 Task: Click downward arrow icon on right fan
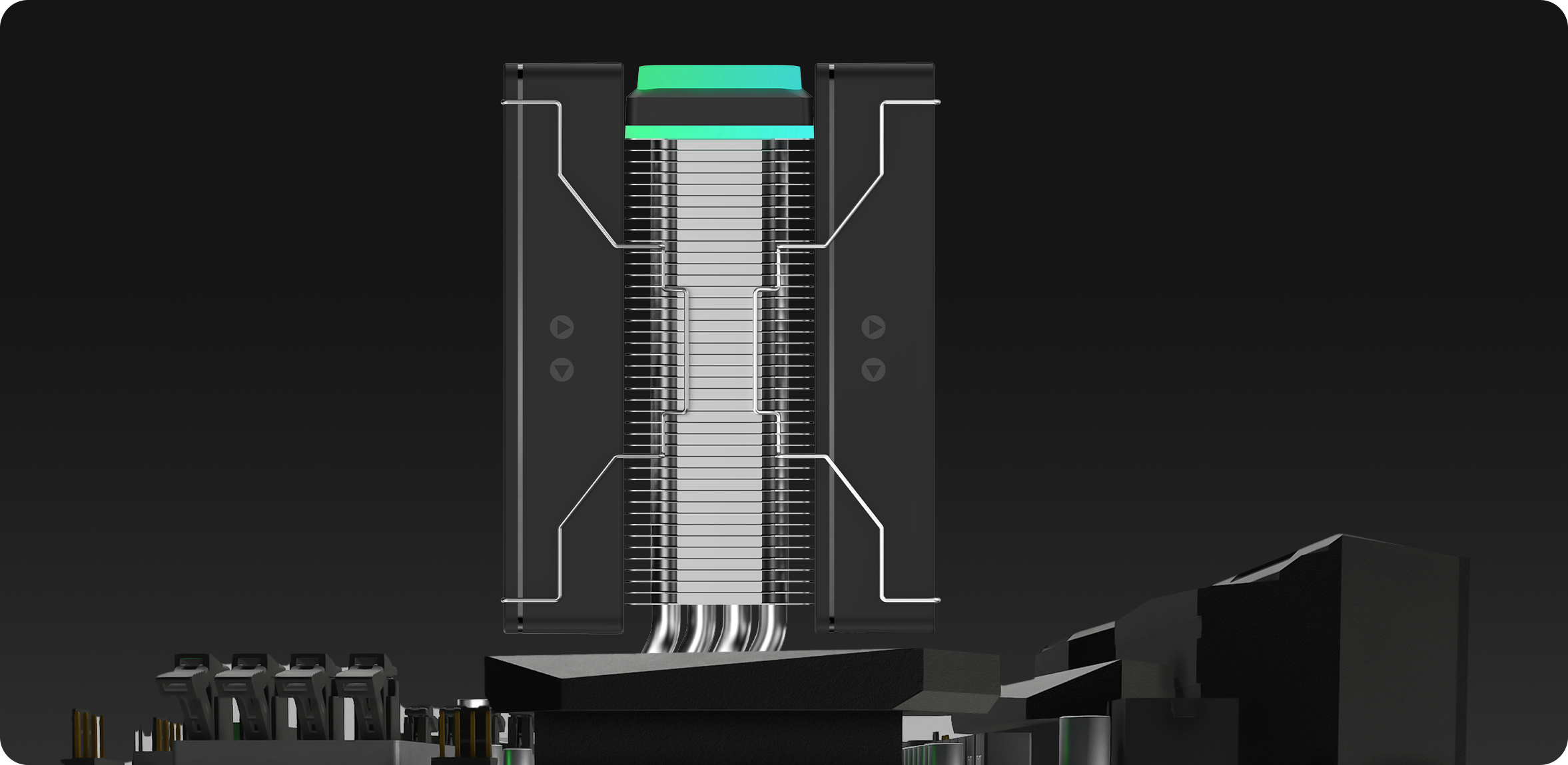tap(873, 370)
